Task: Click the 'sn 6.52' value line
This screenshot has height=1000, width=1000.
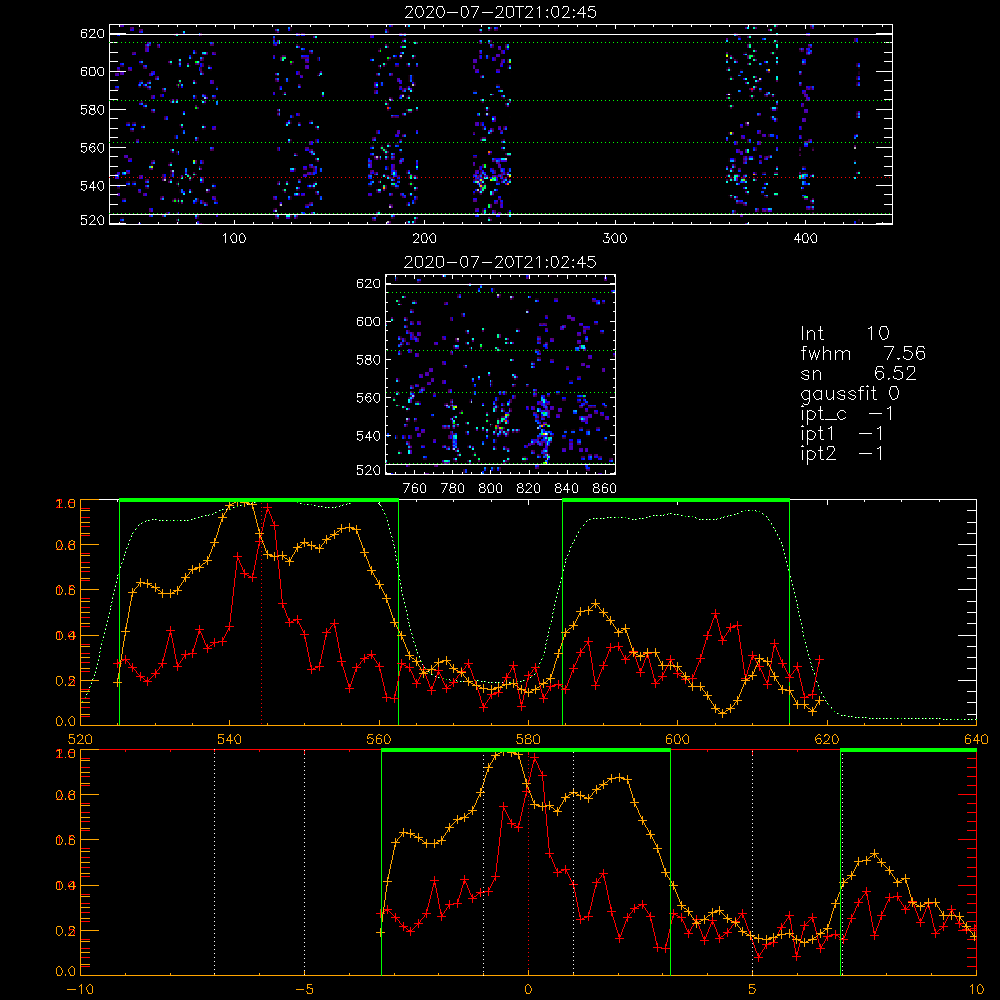Action: click(x=858, y=373)
